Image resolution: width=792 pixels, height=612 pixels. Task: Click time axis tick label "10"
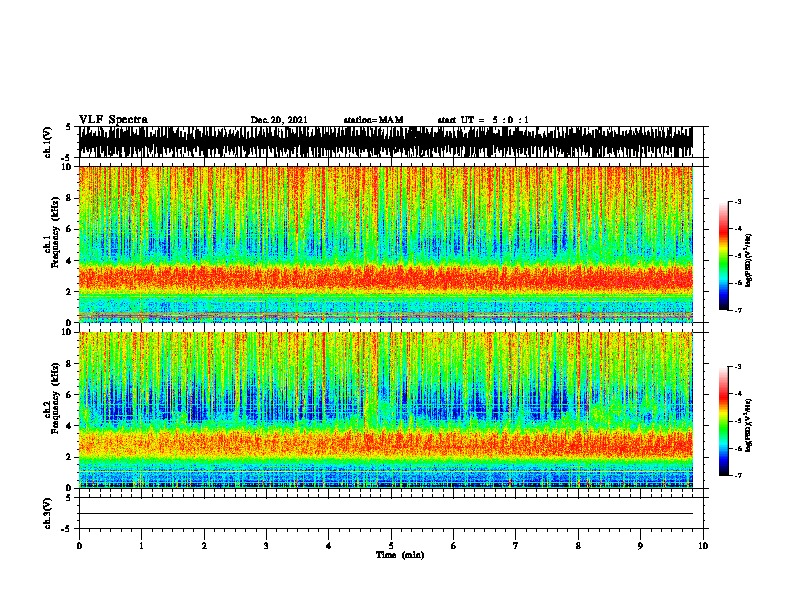pyautogui.click(x=703, y=546)
